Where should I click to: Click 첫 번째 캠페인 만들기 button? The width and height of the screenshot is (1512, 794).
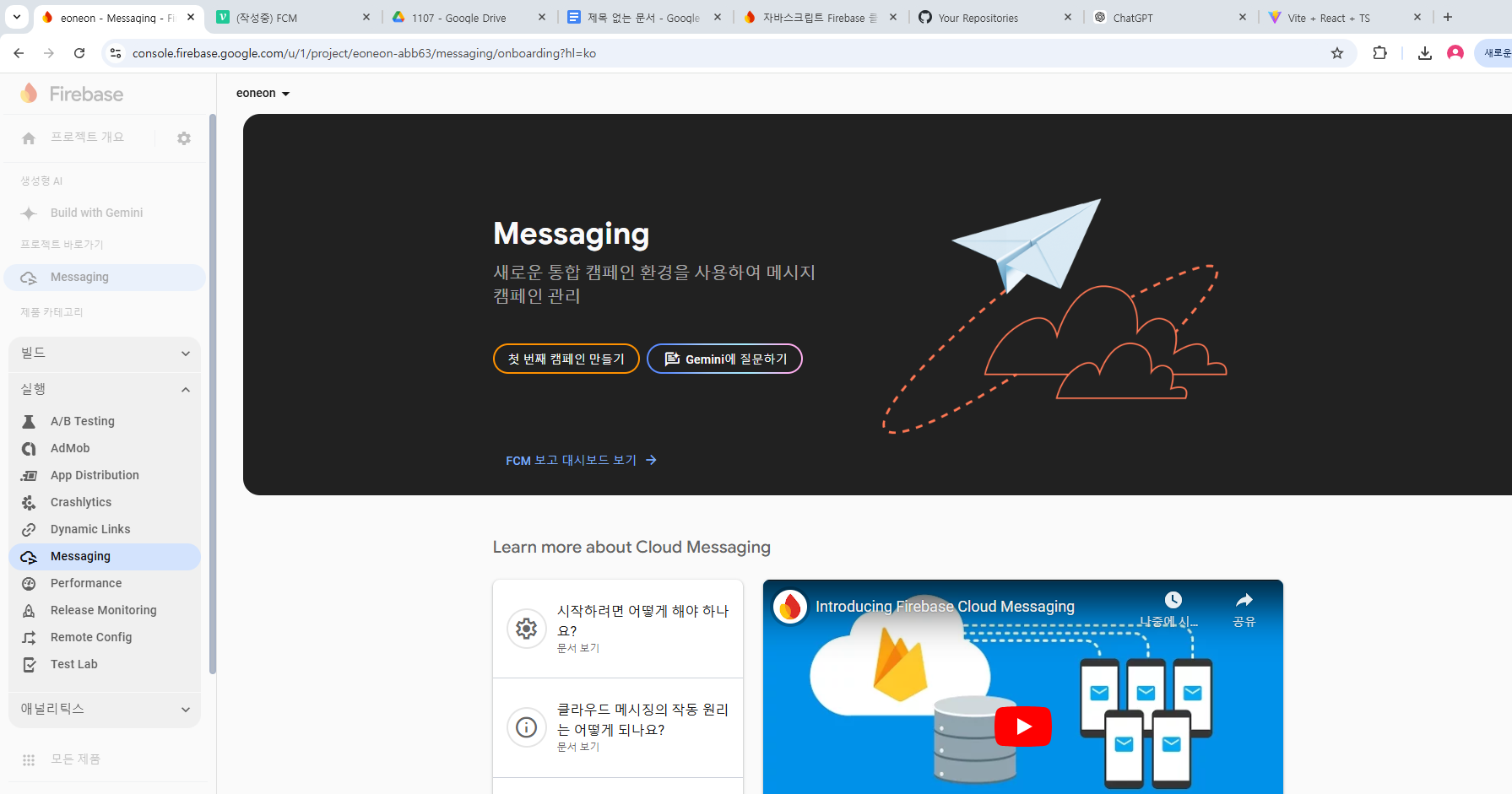(x=566, y=359)
